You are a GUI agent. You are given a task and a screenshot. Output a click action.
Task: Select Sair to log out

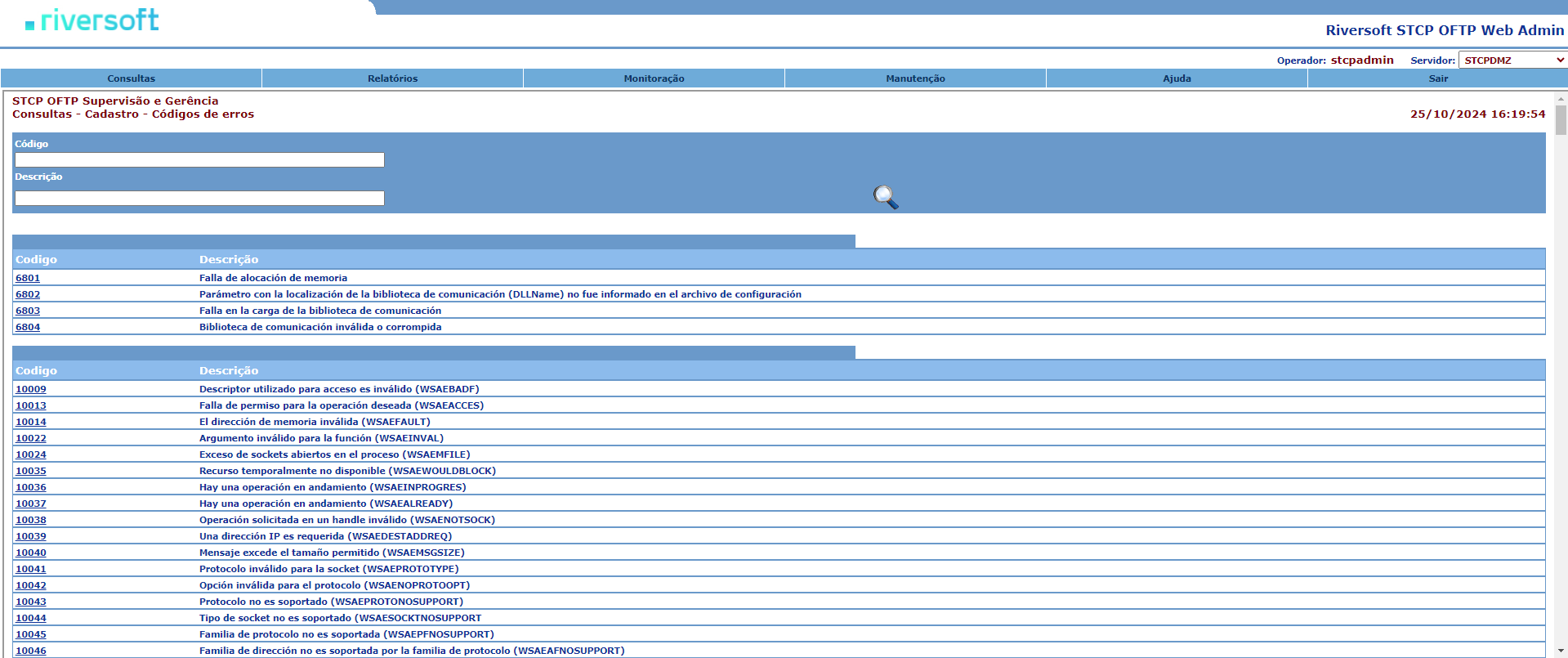1438,78
